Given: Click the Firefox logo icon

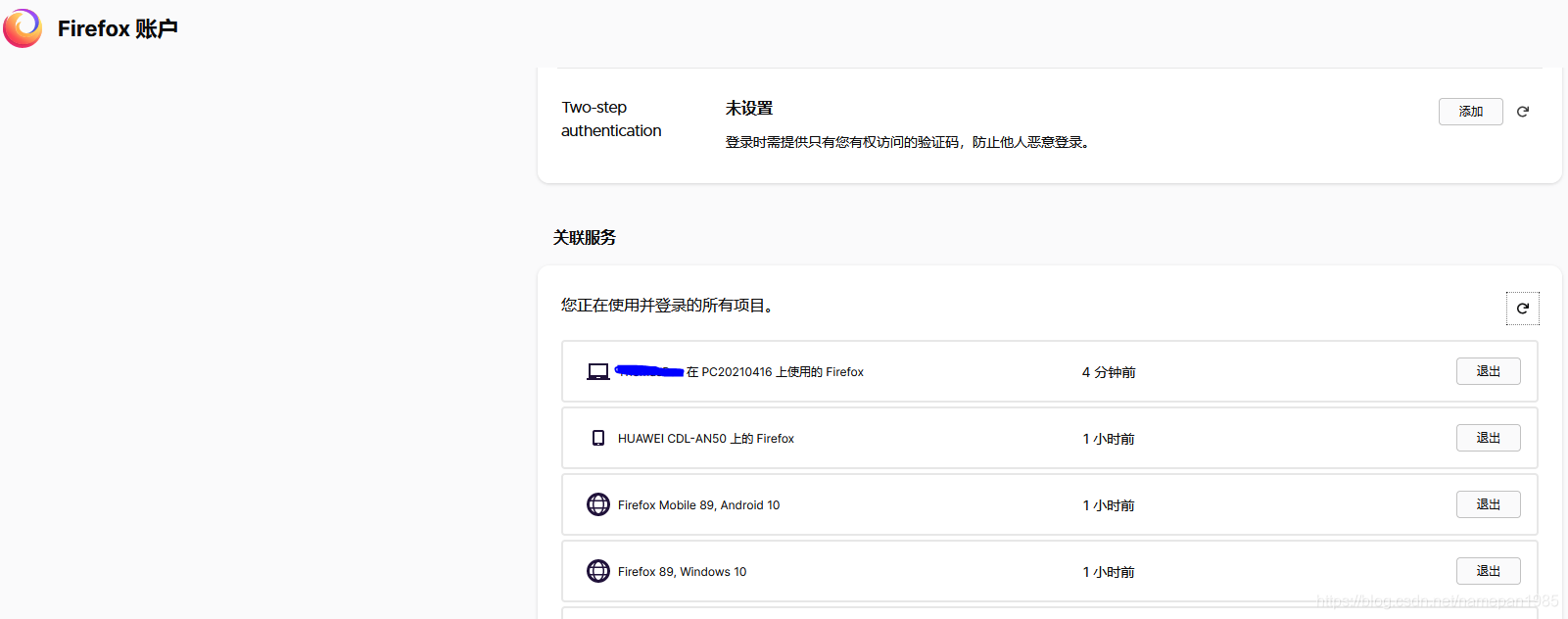Looking at the screenshot, I should [23, 28].
